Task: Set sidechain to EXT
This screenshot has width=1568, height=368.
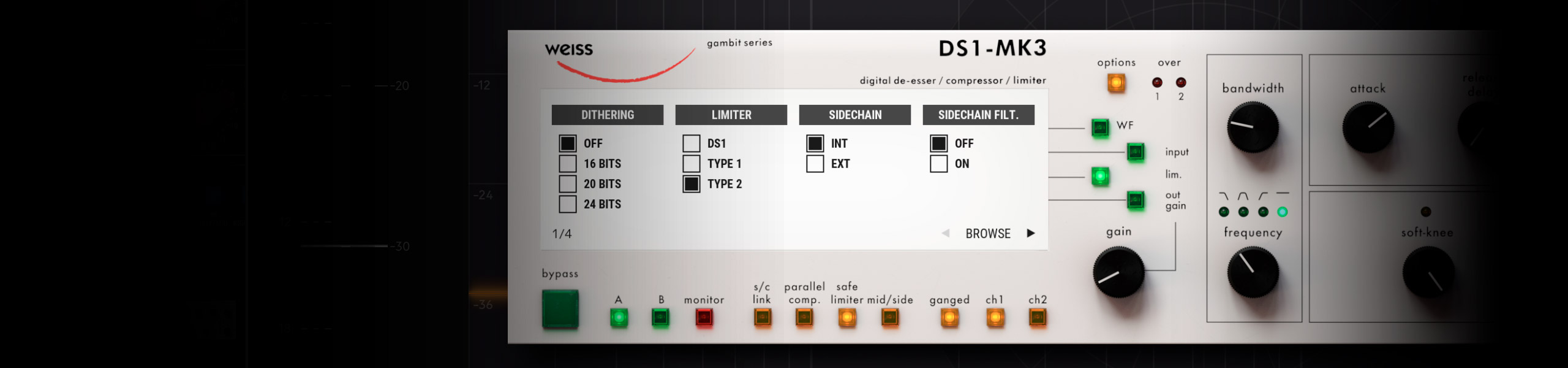Action: tap(815, 164)
